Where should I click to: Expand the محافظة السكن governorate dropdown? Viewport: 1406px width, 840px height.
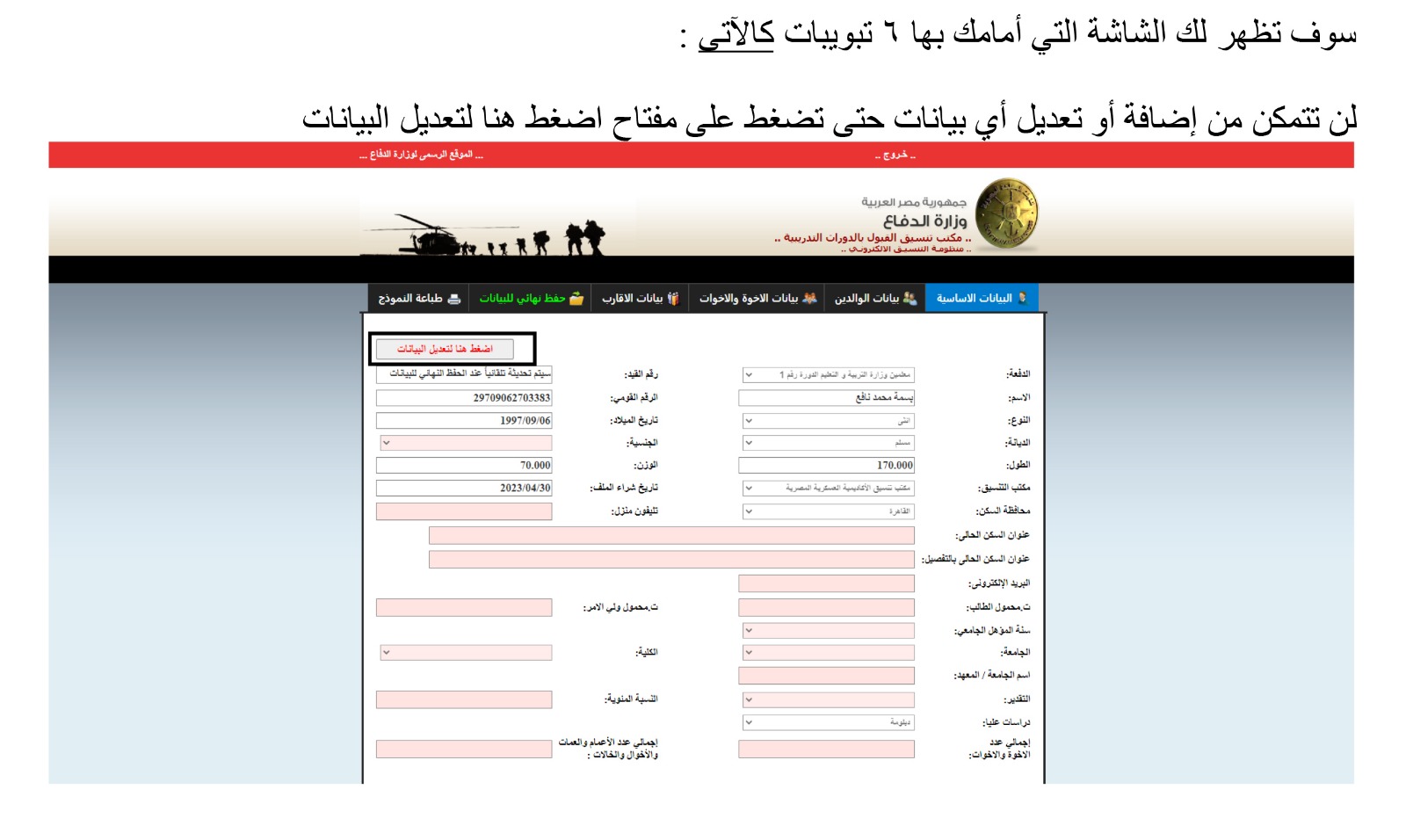(x=749, y=511)
